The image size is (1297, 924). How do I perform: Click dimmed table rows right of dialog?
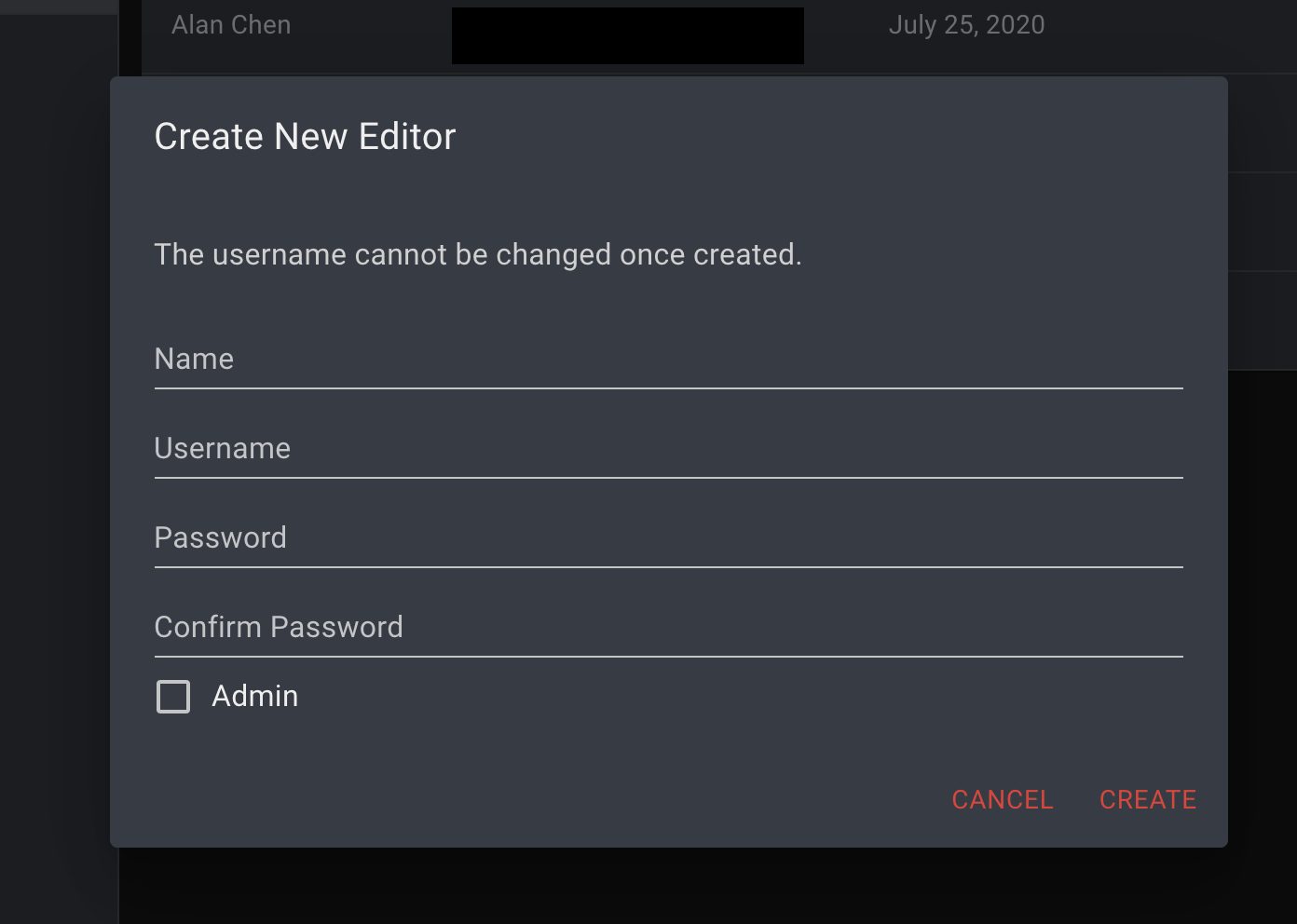(x=1262, y=224)
